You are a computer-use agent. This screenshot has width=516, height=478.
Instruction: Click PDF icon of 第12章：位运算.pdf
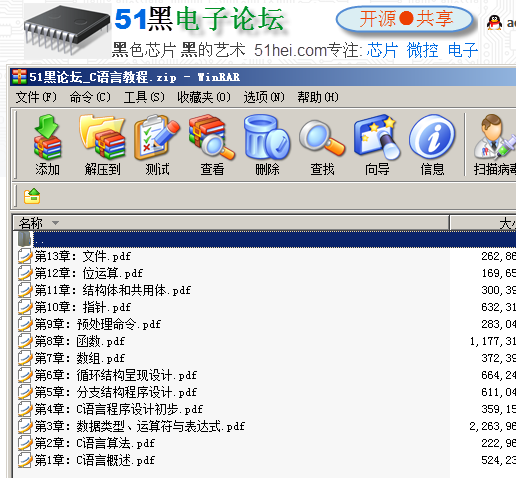pos(25,273)
